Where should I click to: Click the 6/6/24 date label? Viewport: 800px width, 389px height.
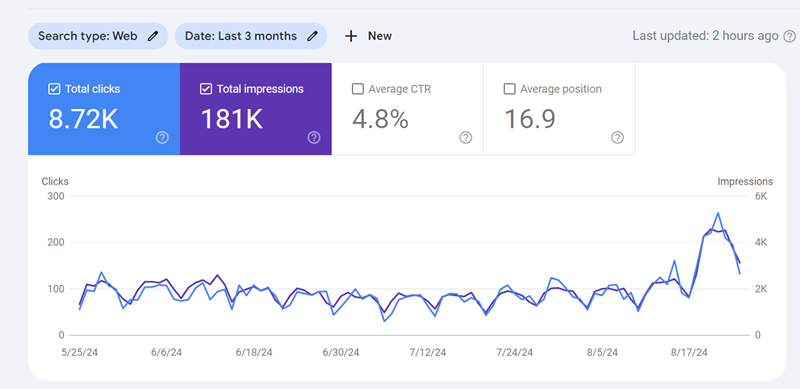[x=167, y=353]
